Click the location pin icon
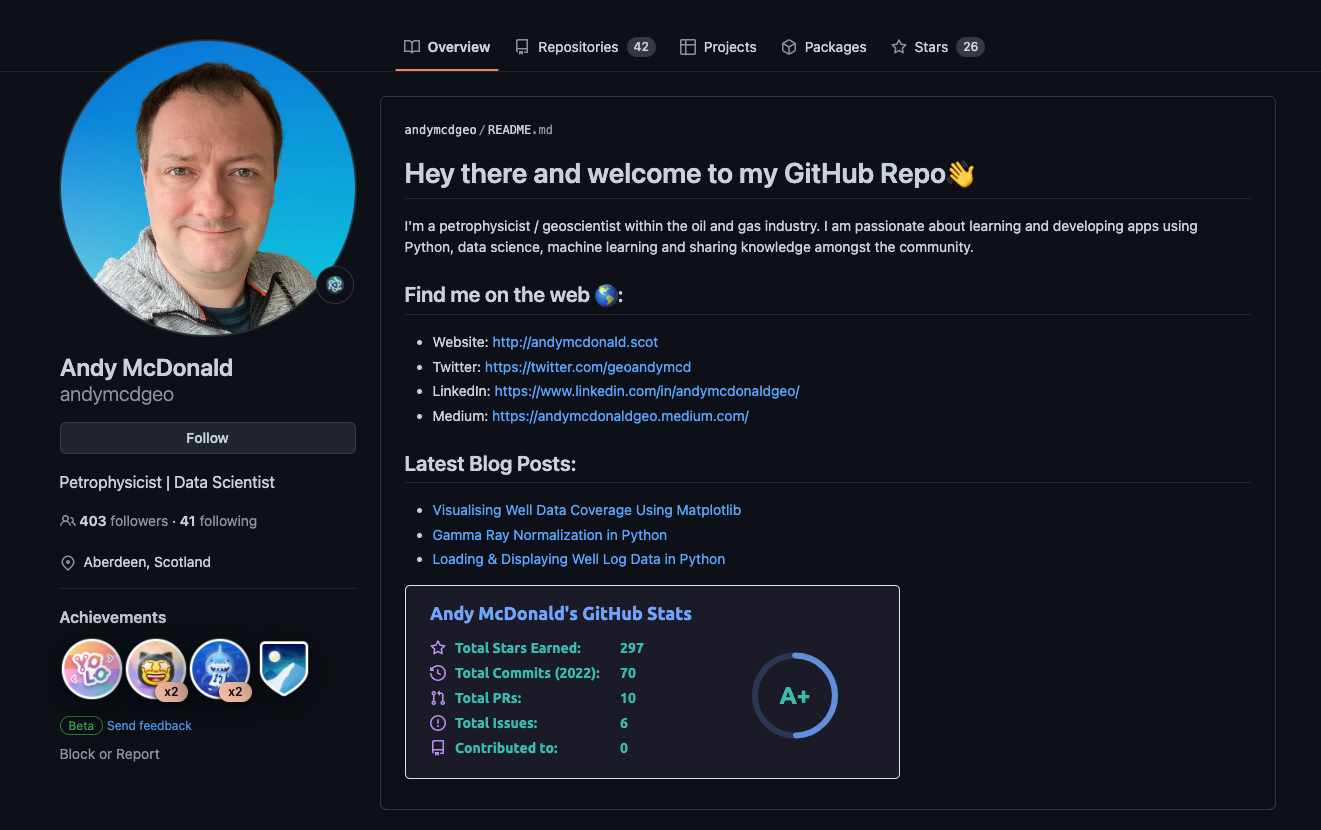This screenshot has height=830, width=1321. 68,563
